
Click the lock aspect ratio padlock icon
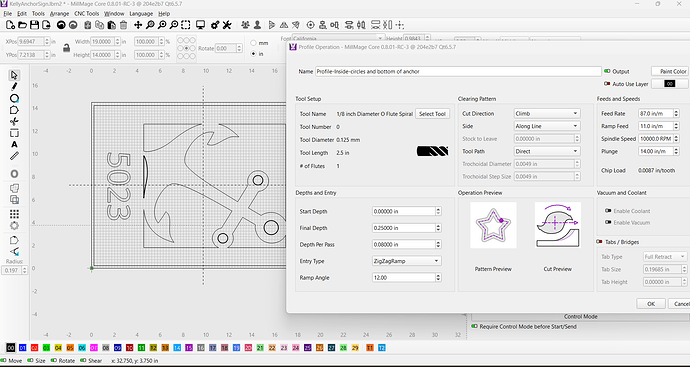pos(66,48)
